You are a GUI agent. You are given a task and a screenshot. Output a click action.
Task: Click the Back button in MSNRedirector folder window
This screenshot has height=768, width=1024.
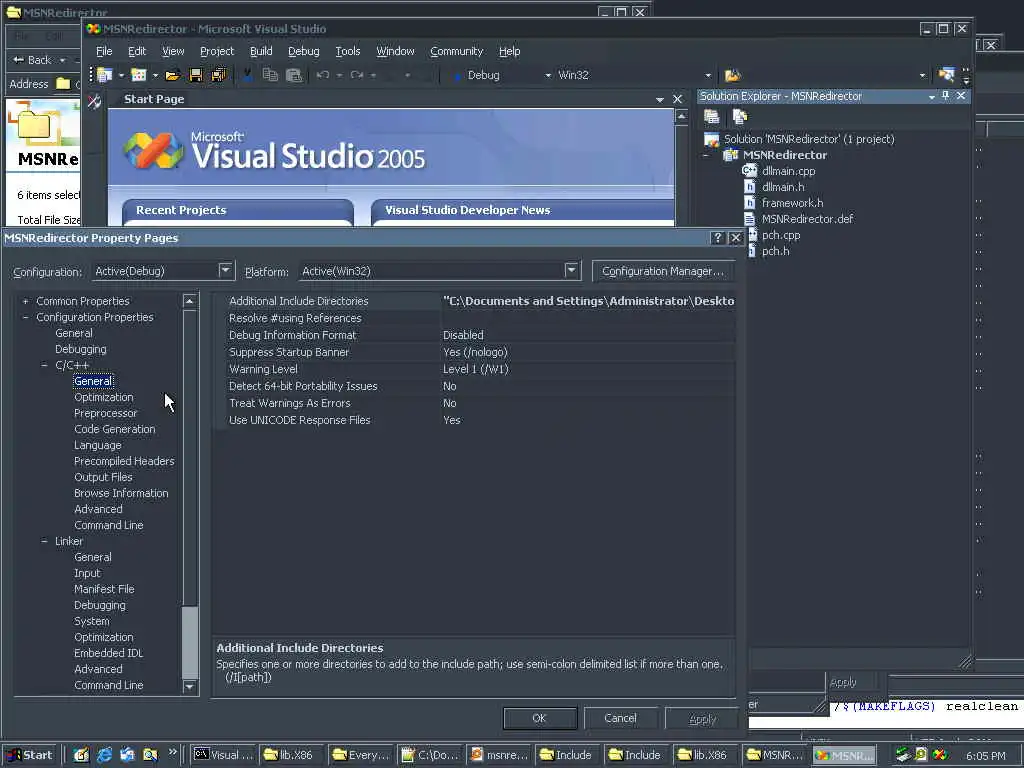pyautogui.click(x=33, y=60)
